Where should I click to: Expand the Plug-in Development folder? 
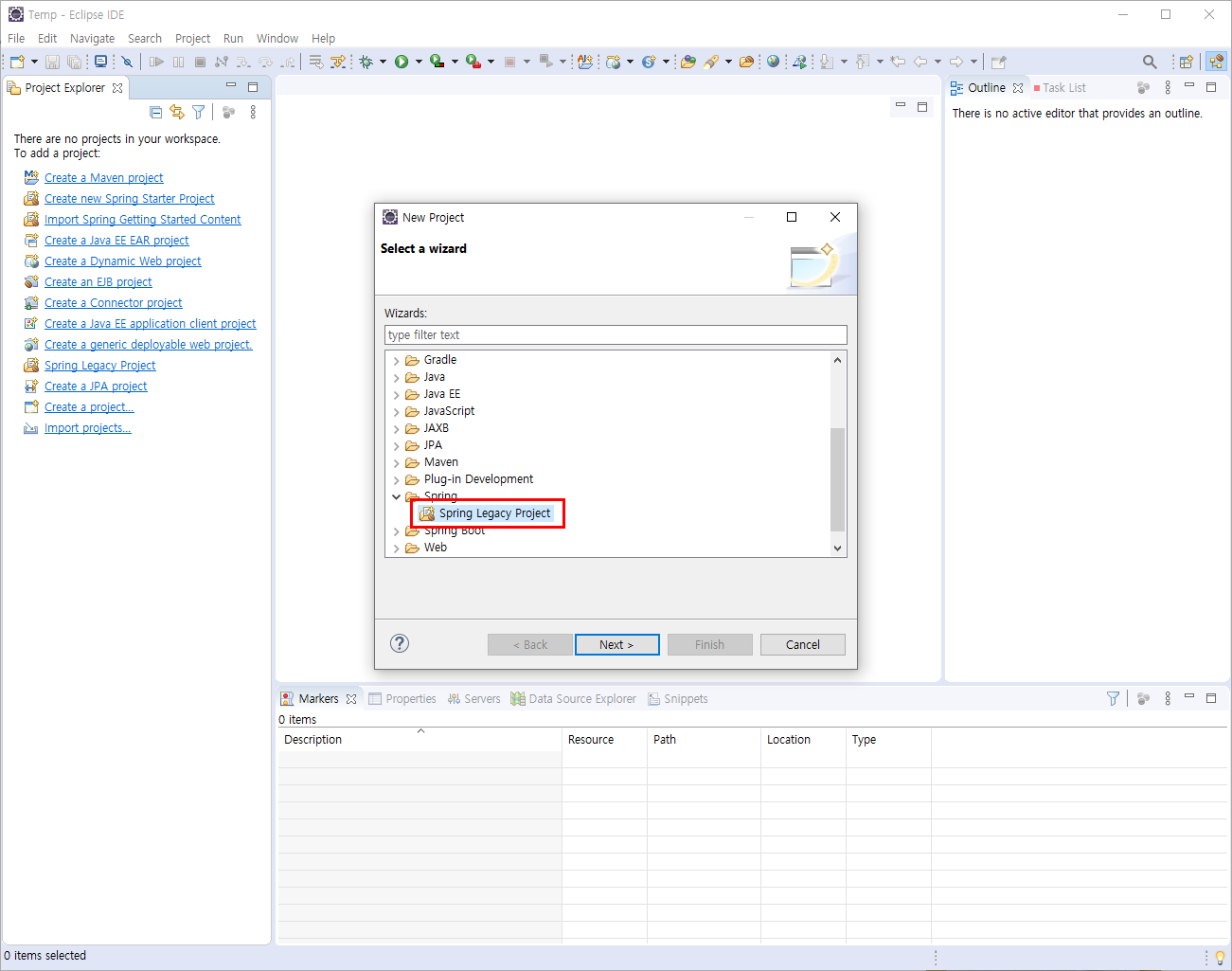[396, 479]
